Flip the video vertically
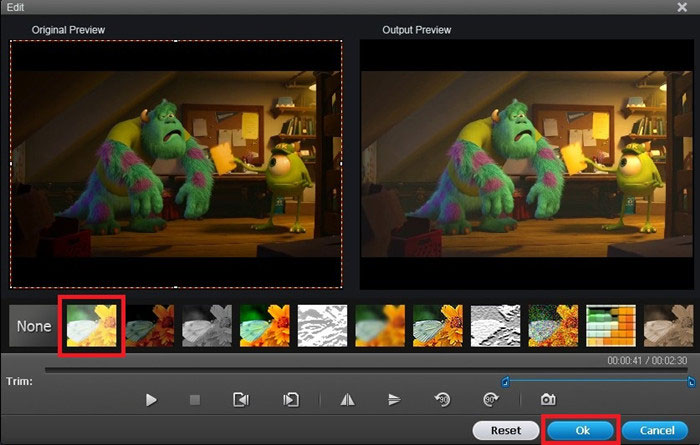This screenshot has width=700, height=445. [394, 399]
